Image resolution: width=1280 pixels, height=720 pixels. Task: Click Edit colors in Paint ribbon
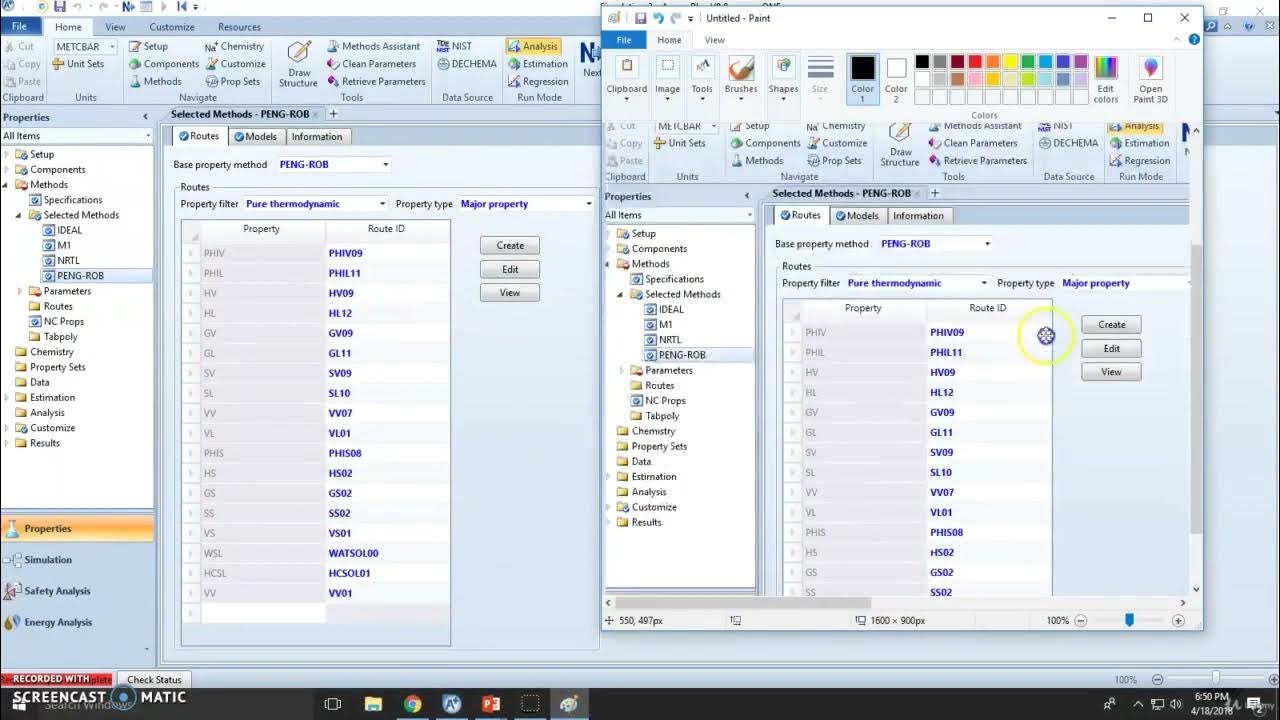[1105, 80]
